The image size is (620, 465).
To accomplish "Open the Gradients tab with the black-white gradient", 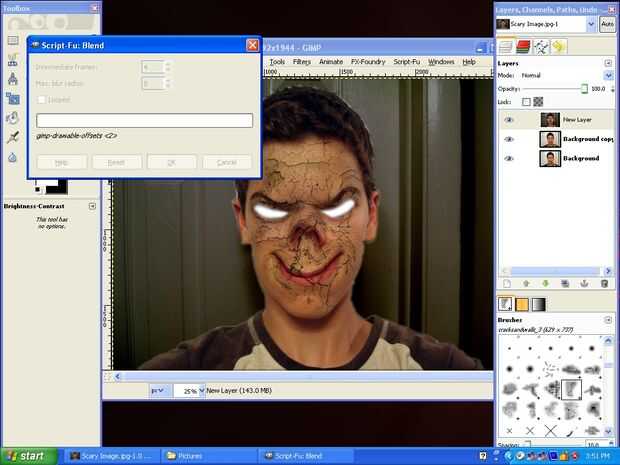I will click(539, 304).
